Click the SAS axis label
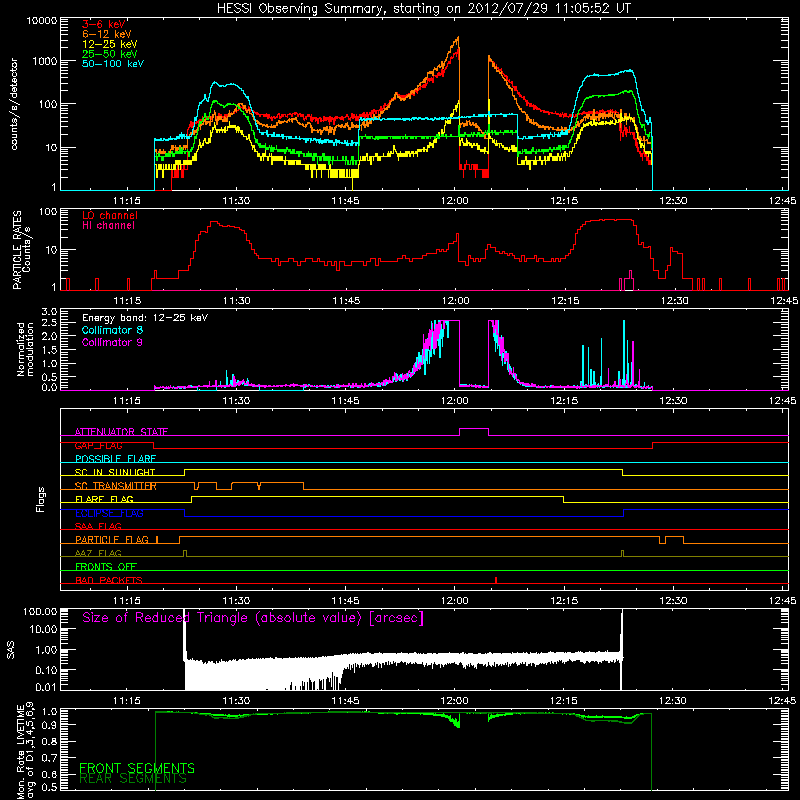Viewport: 800px width, 800px height. [x=11, y=650]
